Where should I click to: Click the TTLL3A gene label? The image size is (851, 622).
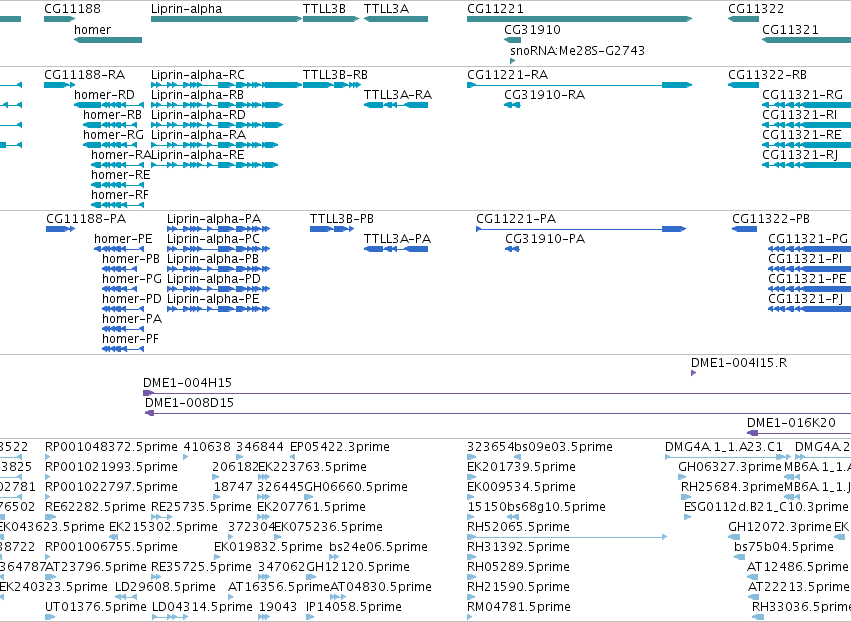[386, 9]
